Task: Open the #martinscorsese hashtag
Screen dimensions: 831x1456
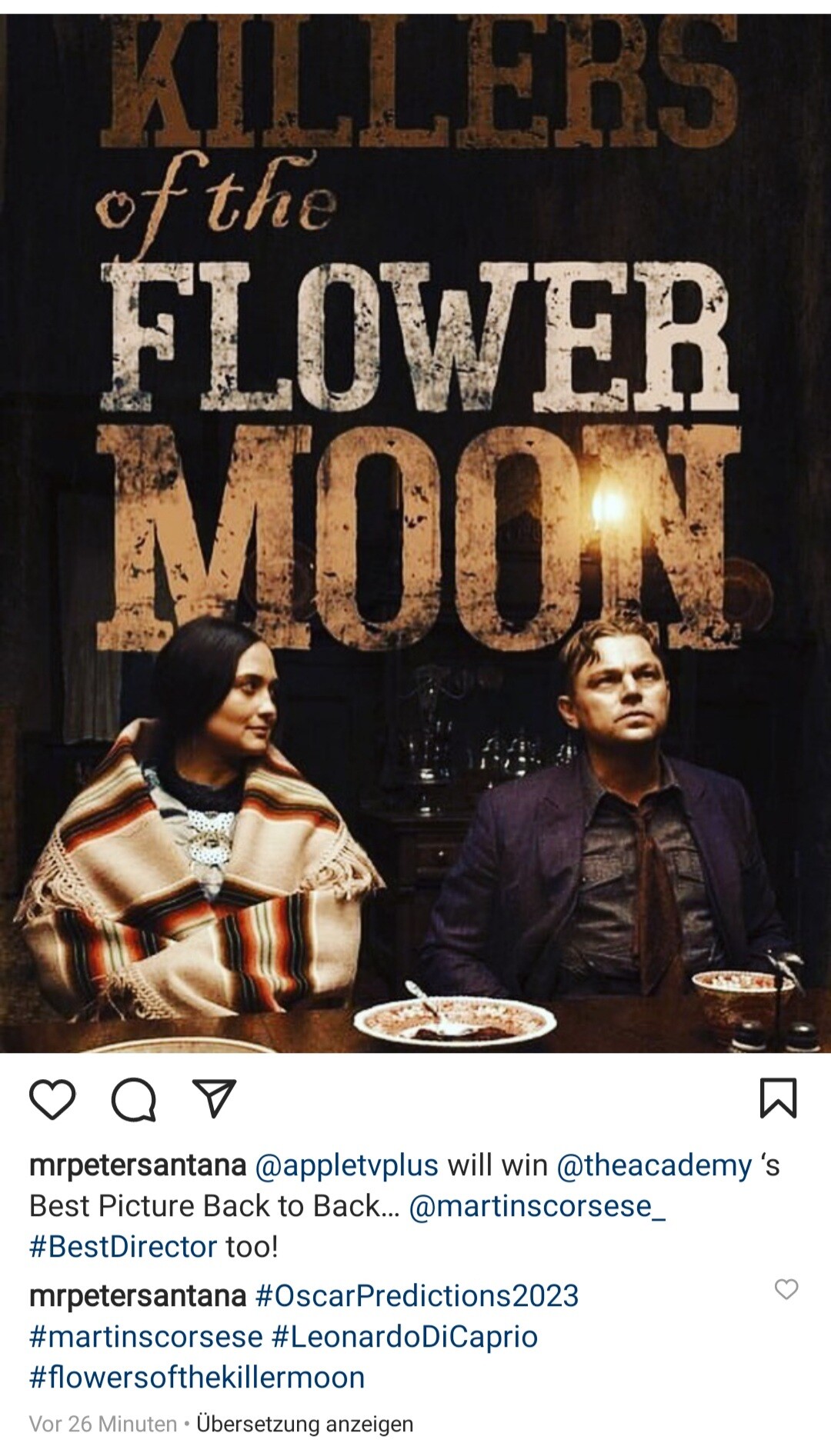Action: 146,1337
